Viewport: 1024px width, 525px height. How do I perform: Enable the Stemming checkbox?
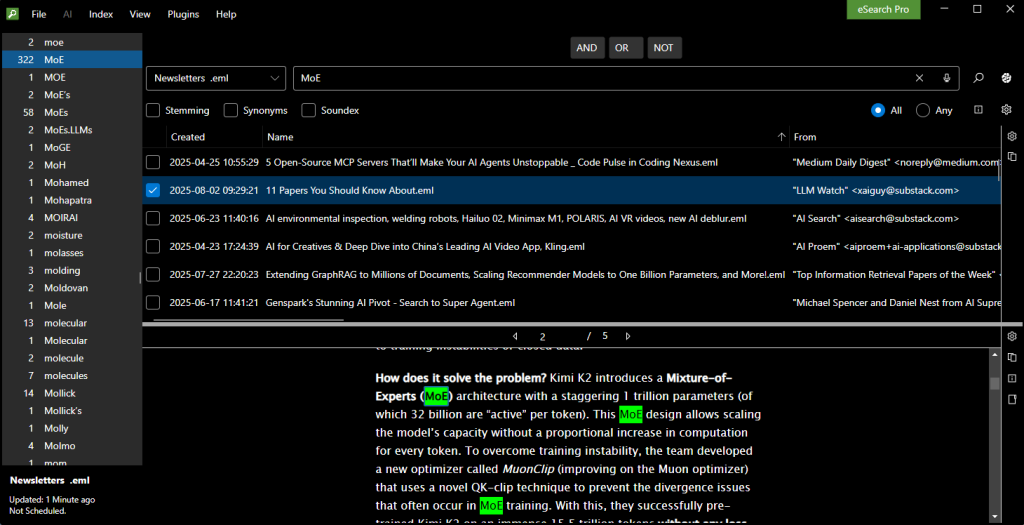click(153, 110)
